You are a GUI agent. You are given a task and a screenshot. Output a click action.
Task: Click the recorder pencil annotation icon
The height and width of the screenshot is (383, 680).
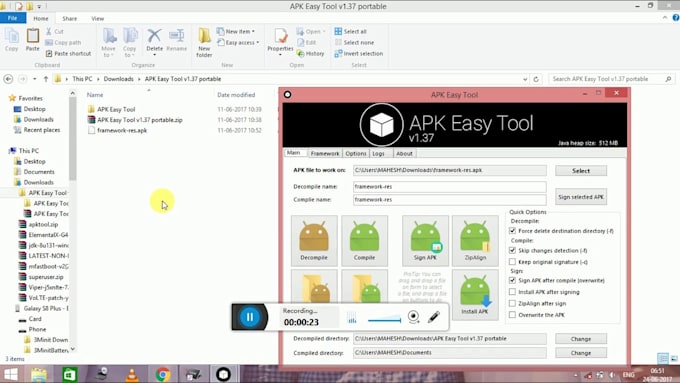(434, 317)
